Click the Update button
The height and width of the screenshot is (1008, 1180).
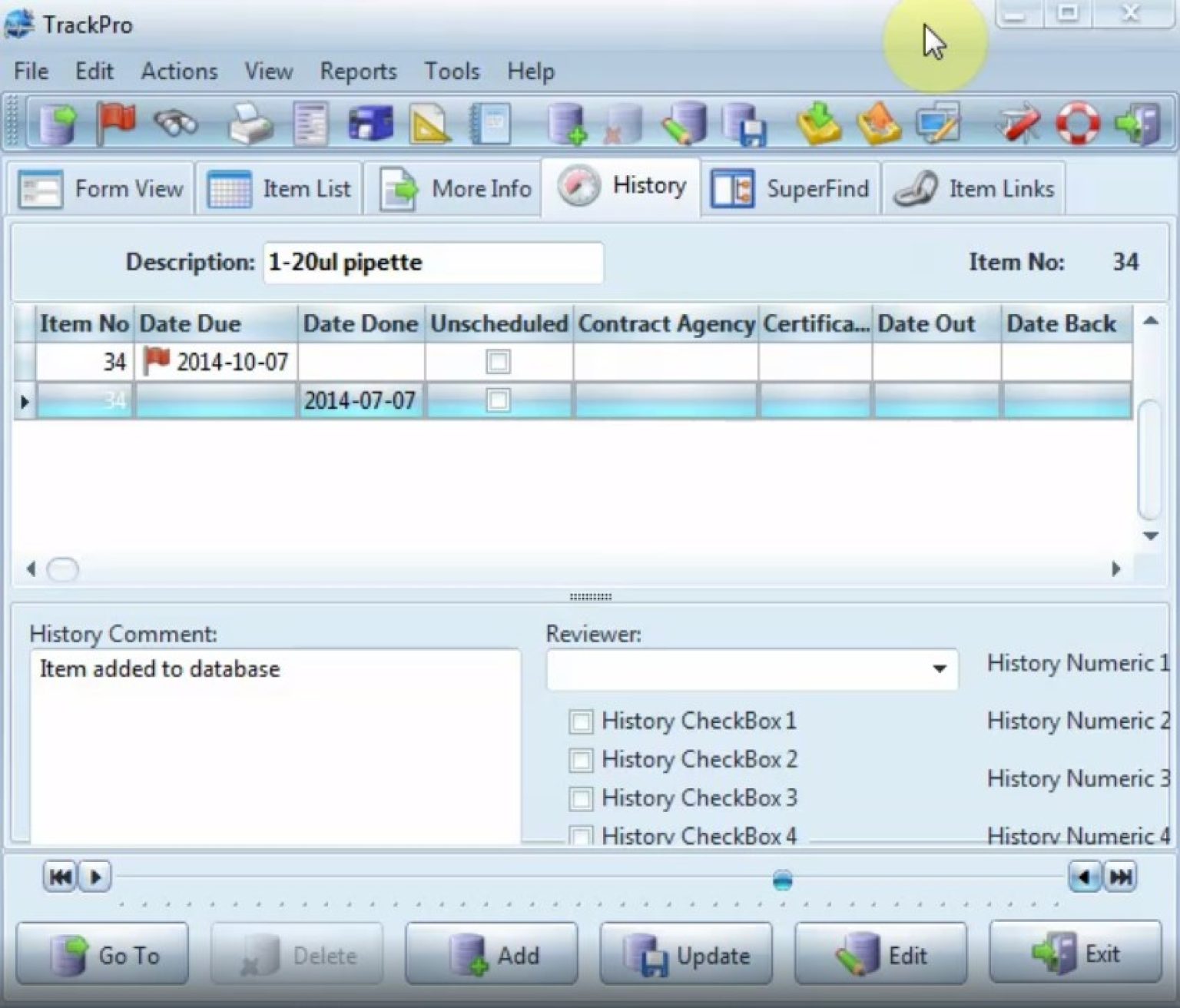coord(686,954)
